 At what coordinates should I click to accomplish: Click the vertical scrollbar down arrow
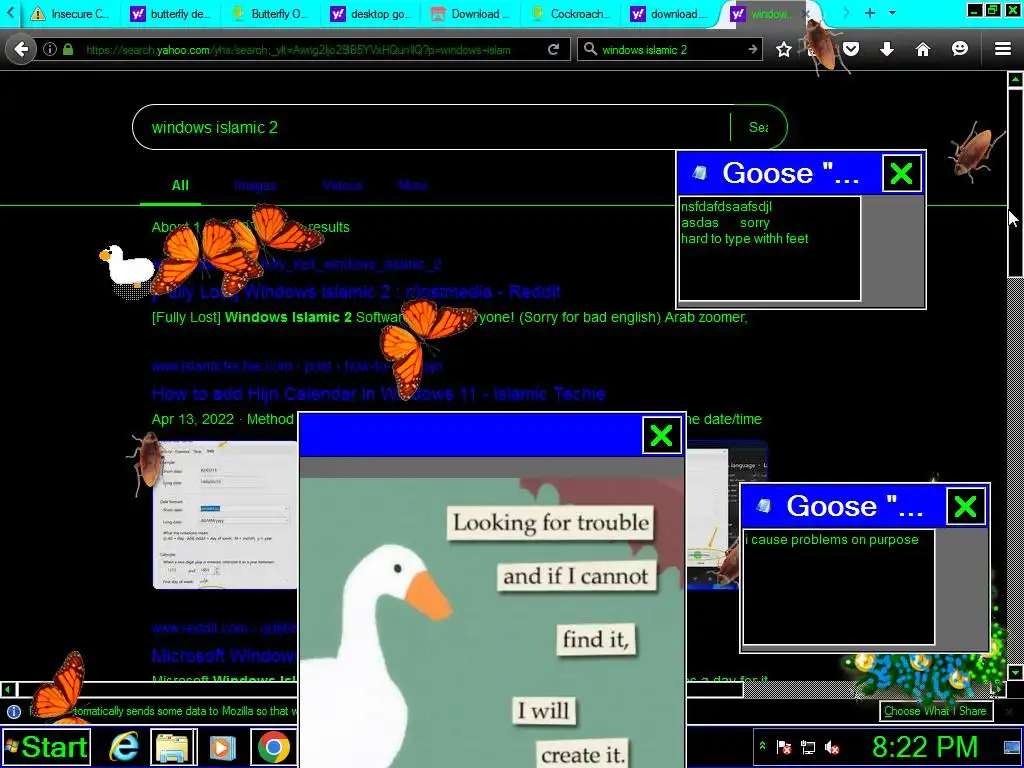tap(1015, 672)
